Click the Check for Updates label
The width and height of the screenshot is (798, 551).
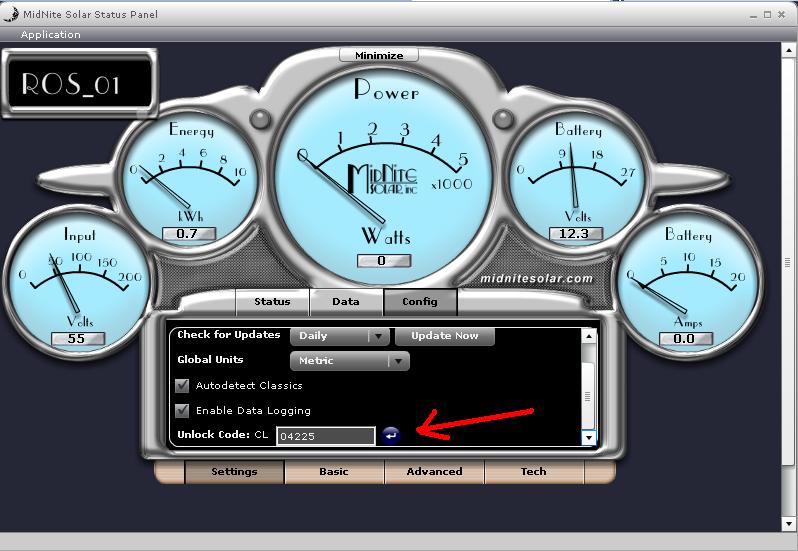[229, 335]
